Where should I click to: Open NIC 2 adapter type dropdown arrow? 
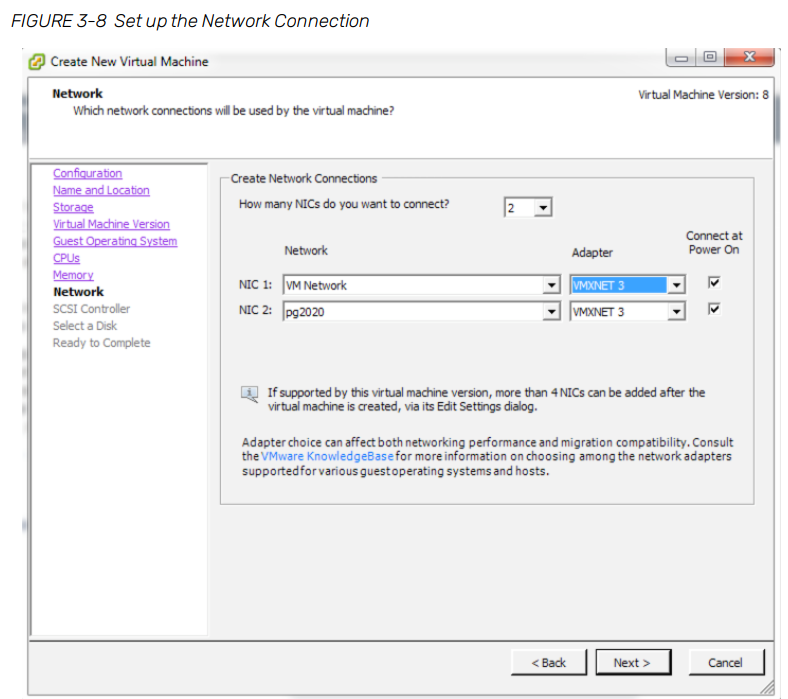[x=676, y=312]
